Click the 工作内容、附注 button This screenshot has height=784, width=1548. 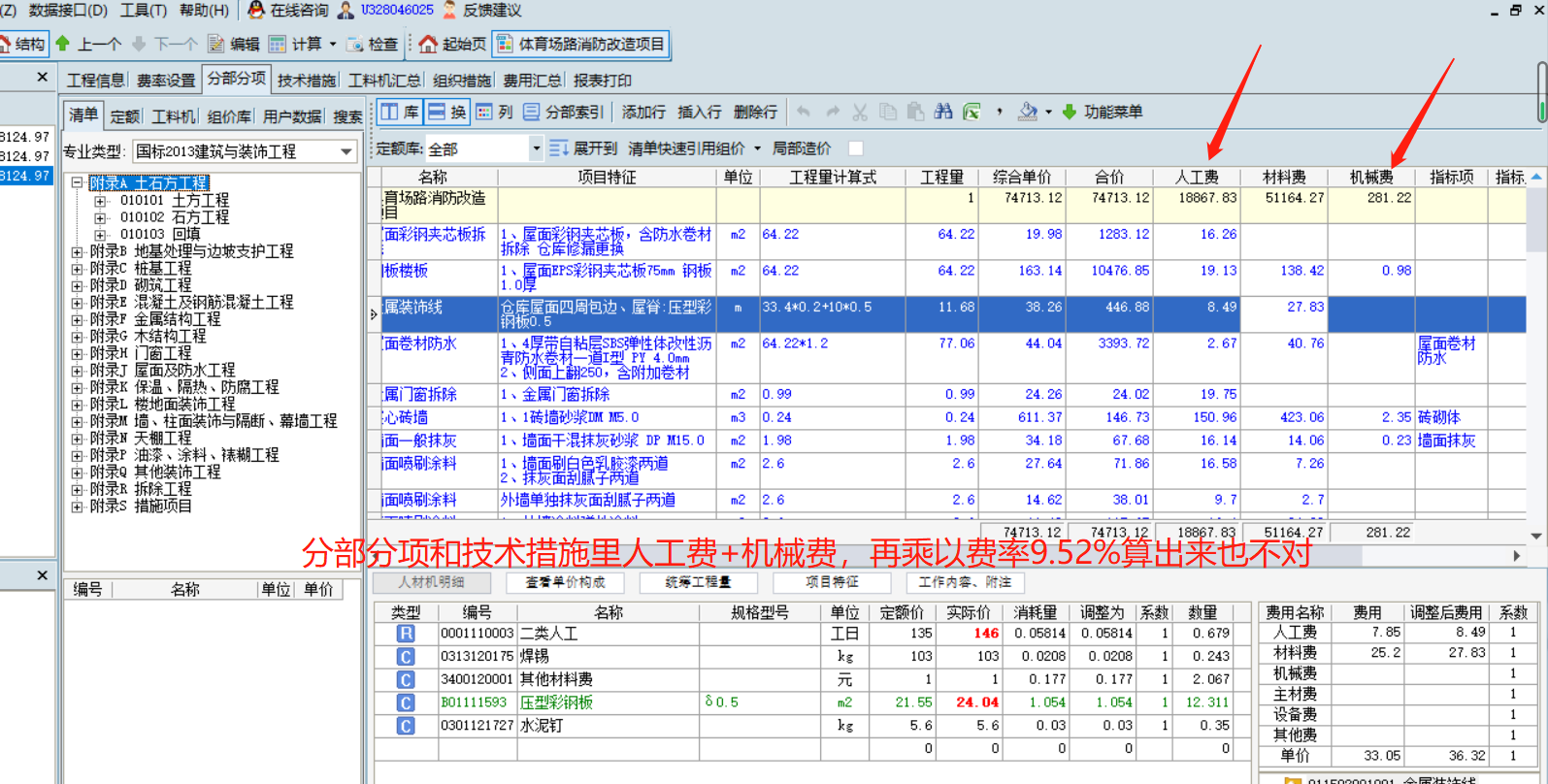(x=965, y=582)
